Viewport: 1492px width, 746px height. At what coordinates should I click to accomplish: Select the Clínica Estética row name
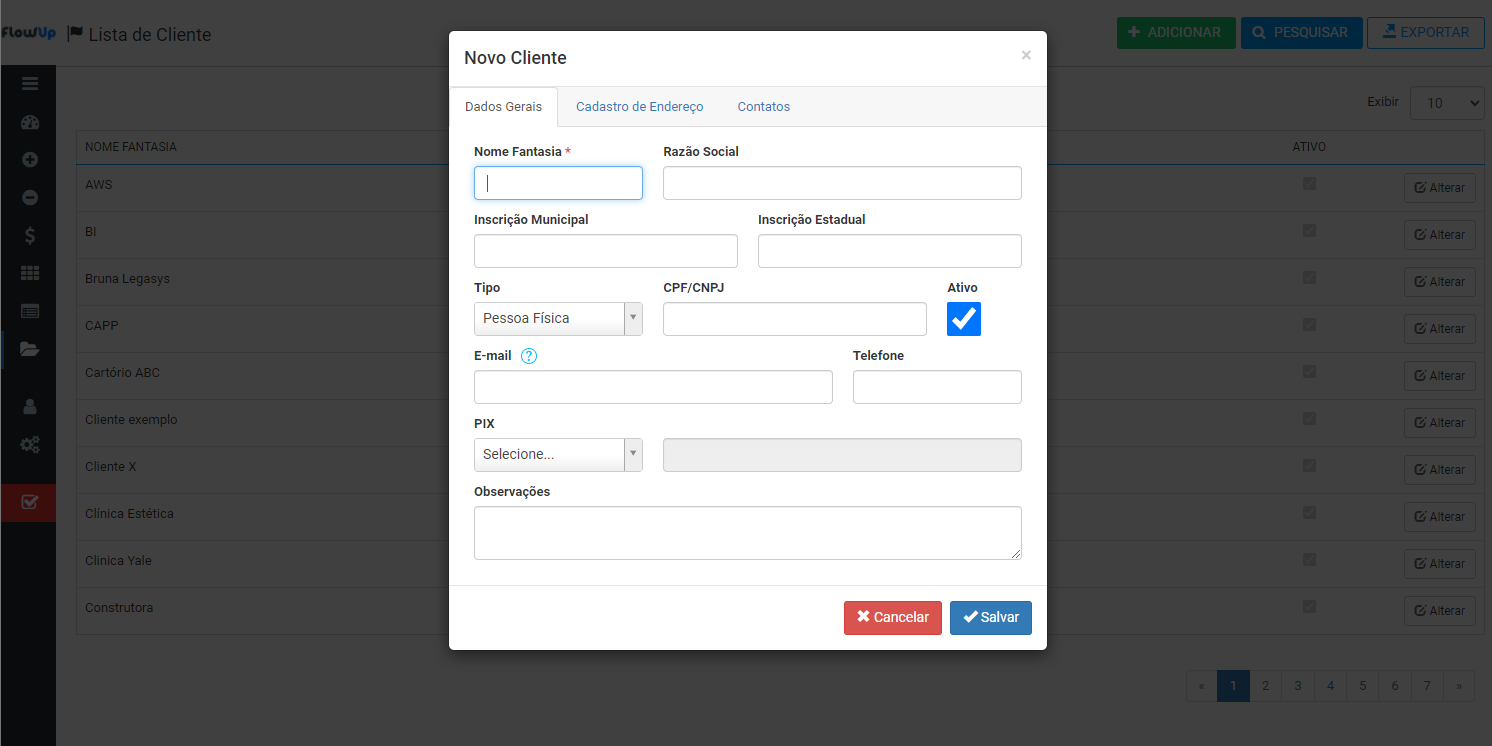click(x=129, y=514)
